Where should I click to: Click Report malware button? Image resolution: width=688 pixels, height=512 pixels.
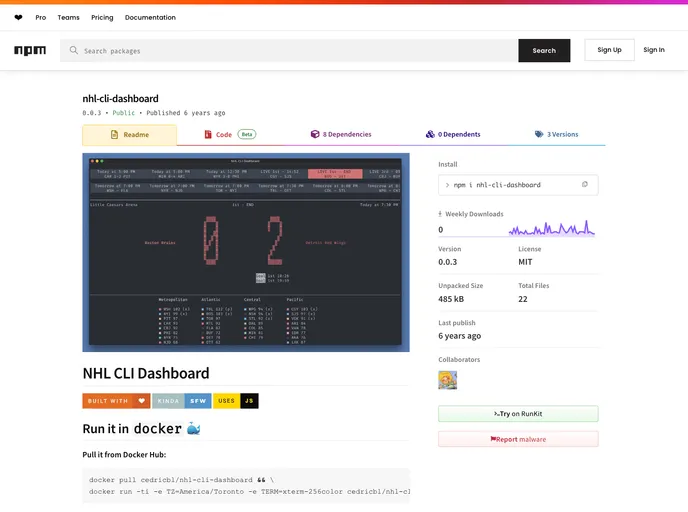tap(518, 439)
